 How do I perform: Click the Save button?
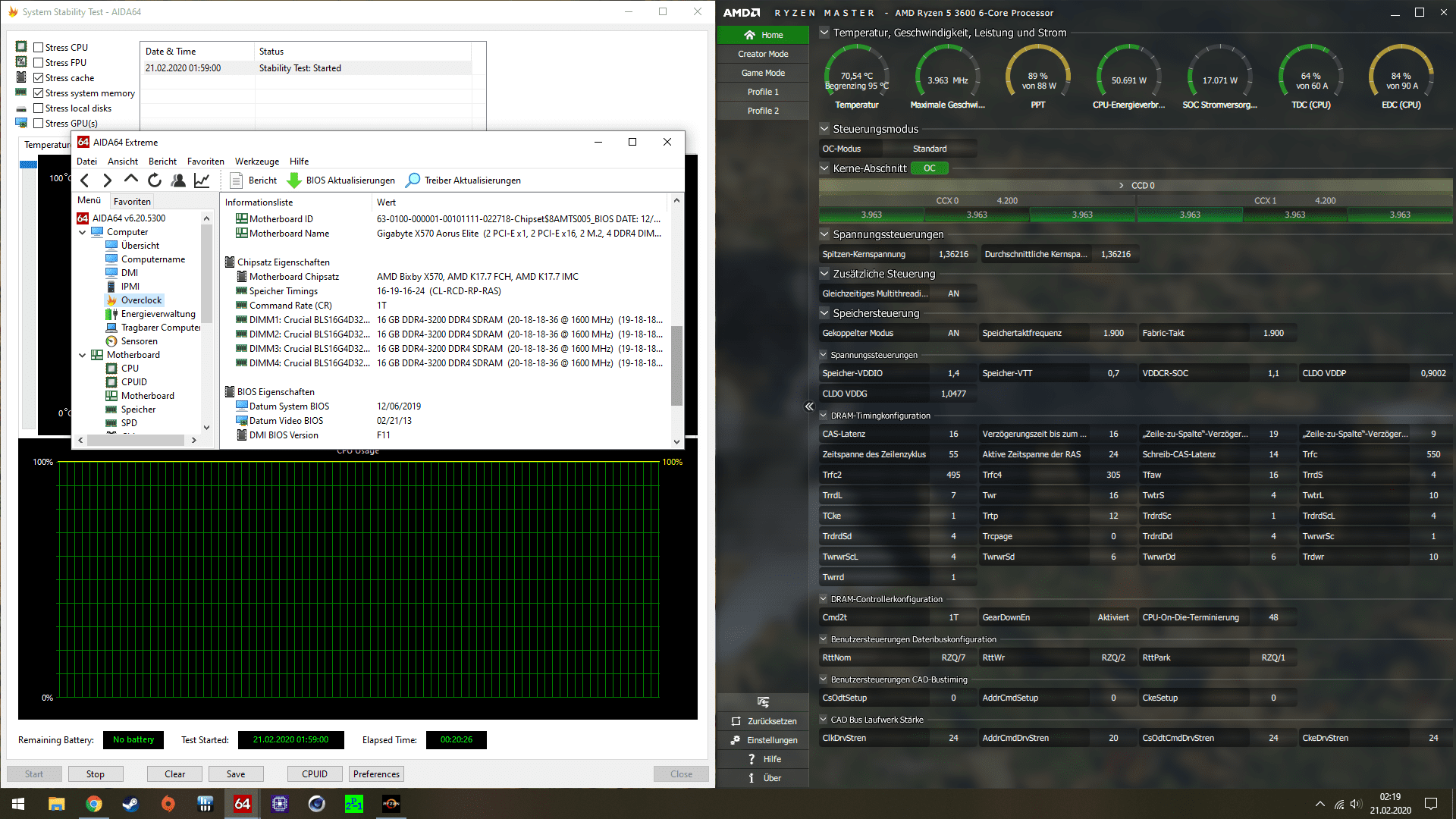click(236, 774)
